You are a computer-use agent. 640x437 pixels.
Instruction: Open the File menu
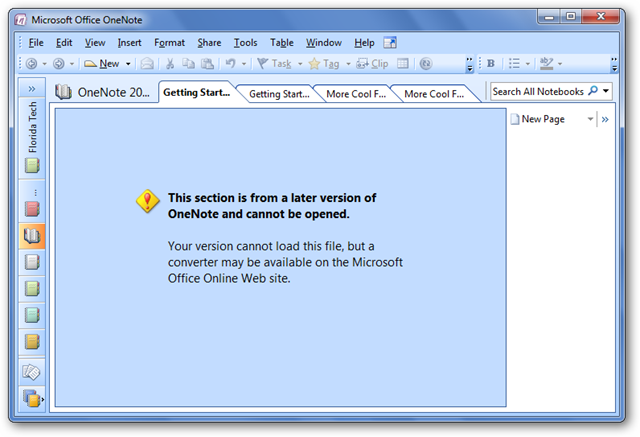pyautogui.click(x=36, y=43)
